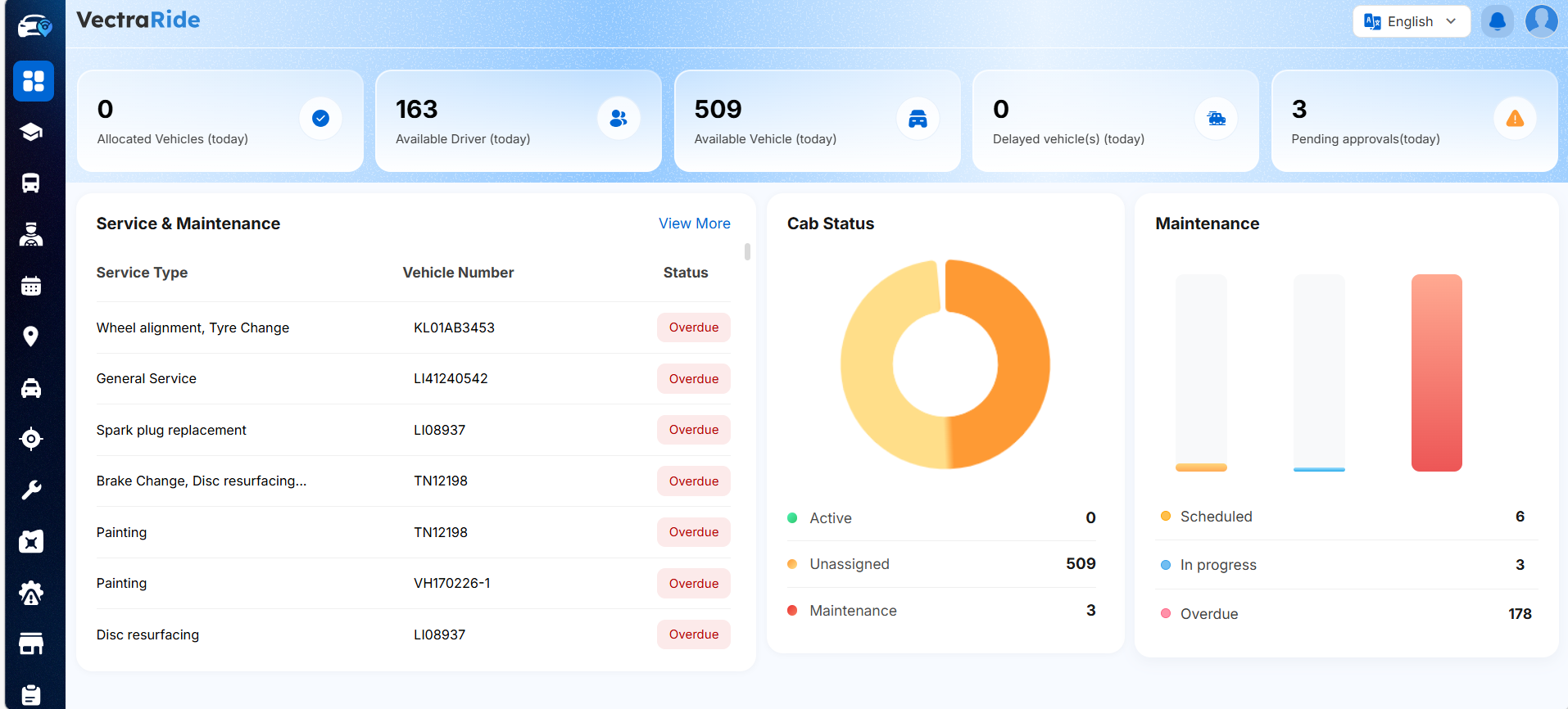
Task: Open the car icon in sidebar
Action: tap(31, 388)
